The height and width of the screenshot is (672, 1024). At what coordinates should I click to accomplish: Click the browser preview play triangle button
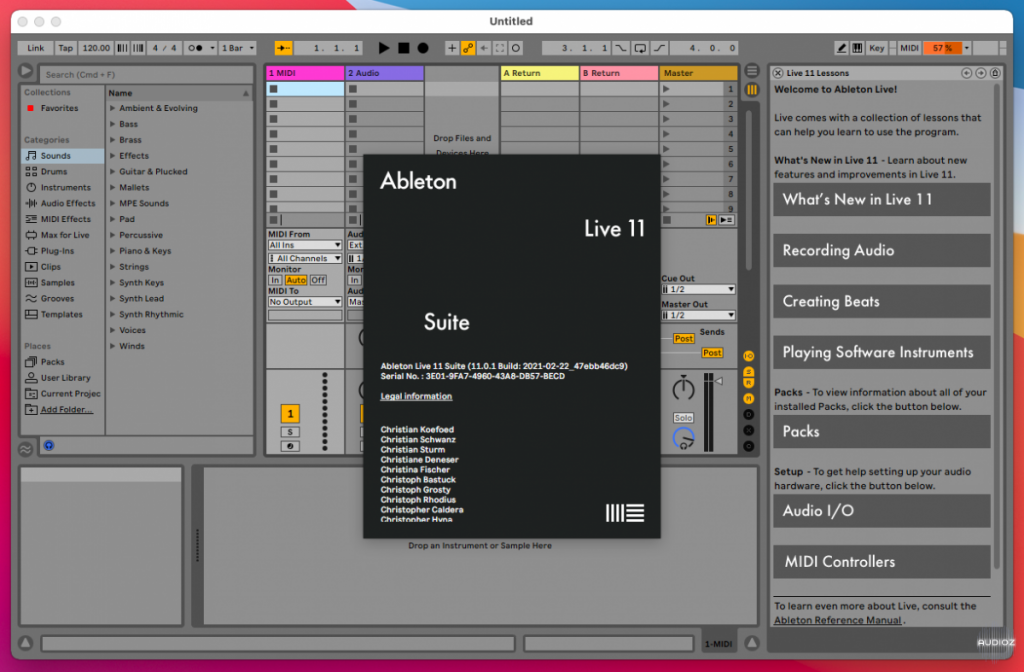(x=25, y=71)
